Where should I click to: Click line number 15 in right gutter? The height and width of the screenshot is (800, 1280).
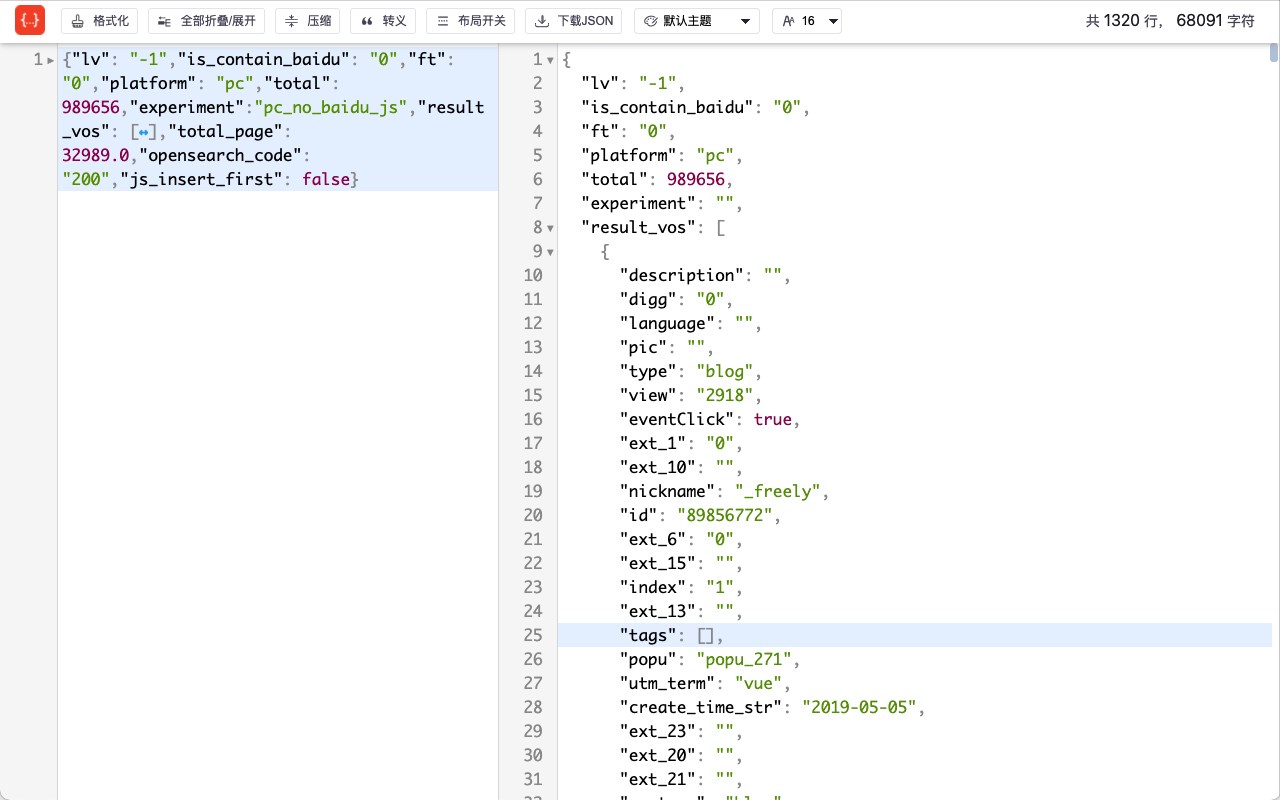pyautogui.click(x=533, y=395)
